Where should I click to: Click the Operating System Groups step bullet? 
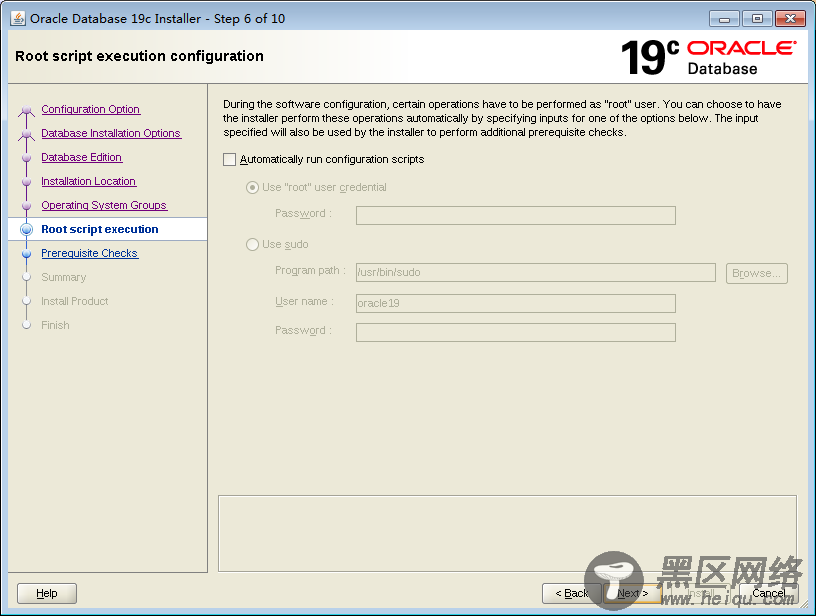pos(27,206)
